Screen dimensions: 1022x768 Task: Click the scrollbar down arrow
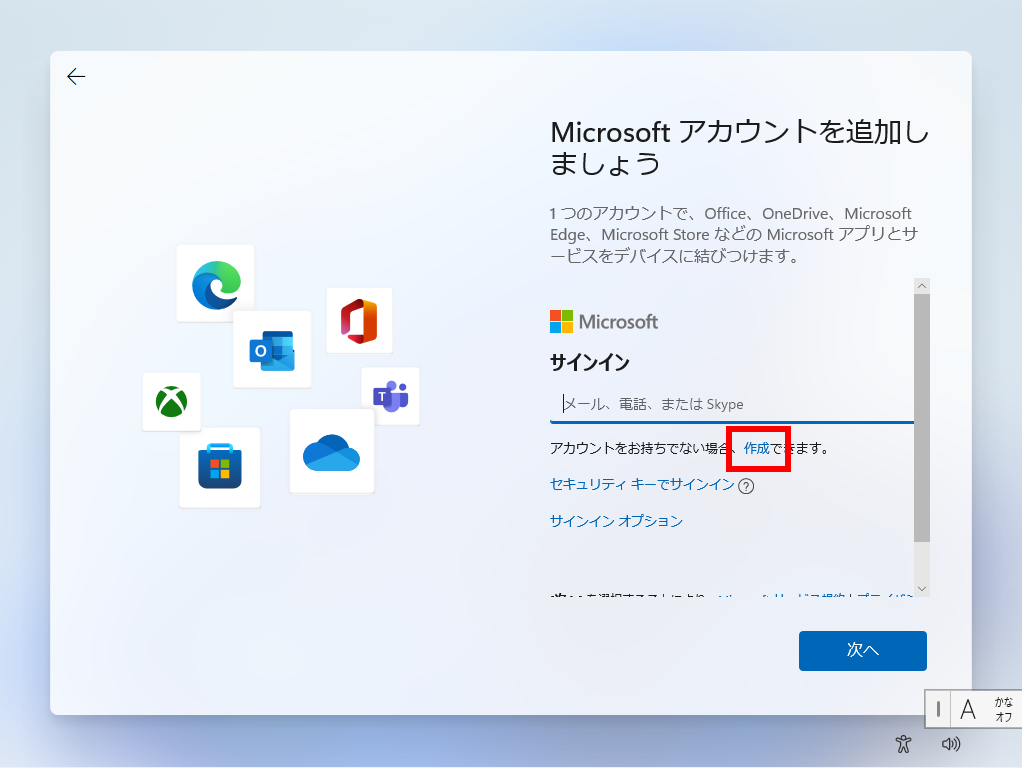pos(922,588)
